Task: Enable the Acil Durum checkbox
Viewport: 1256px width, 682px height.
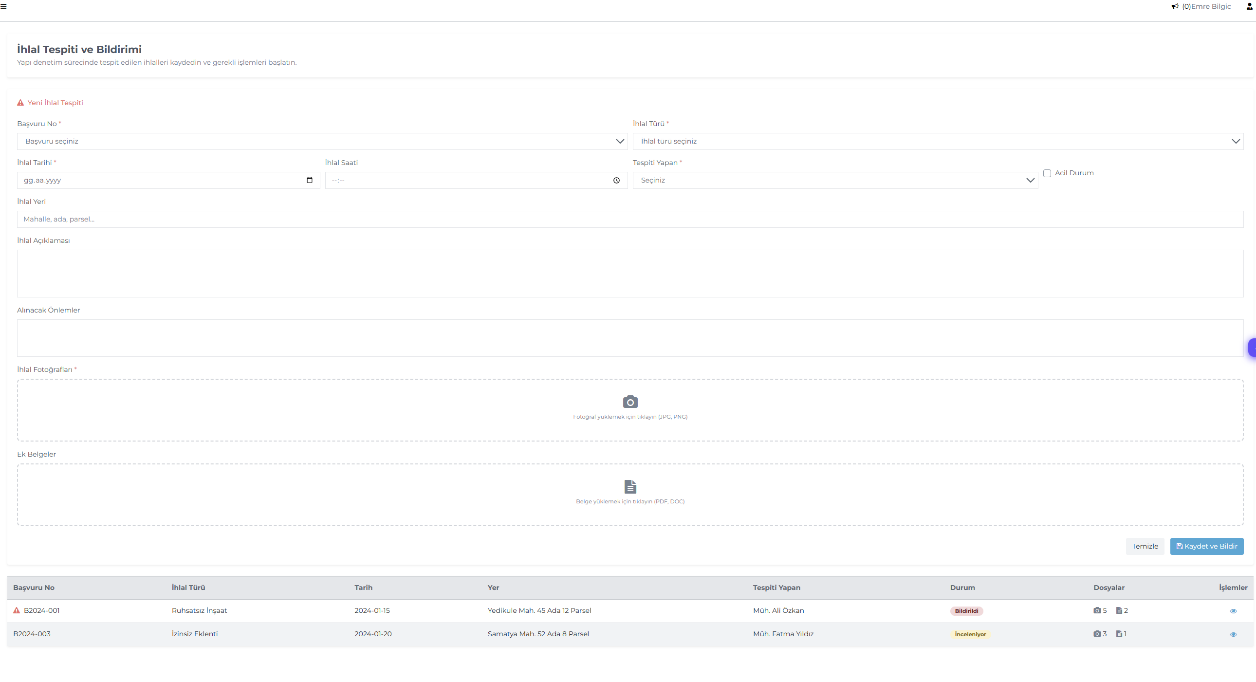Action: click(x=1047, y=173)
